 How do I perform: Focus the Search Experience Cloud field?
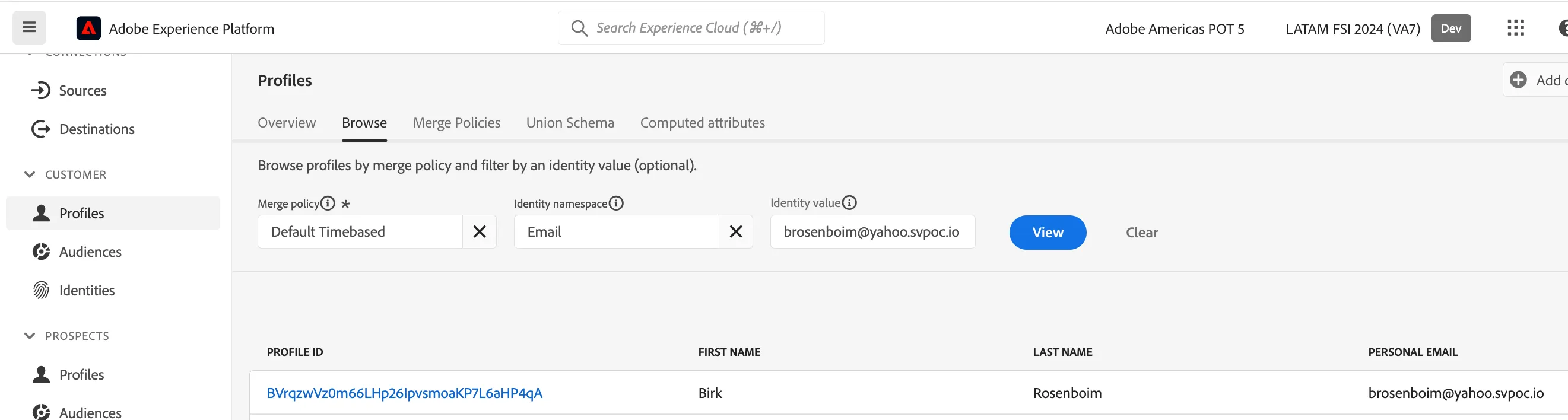(x=691, y=28)
